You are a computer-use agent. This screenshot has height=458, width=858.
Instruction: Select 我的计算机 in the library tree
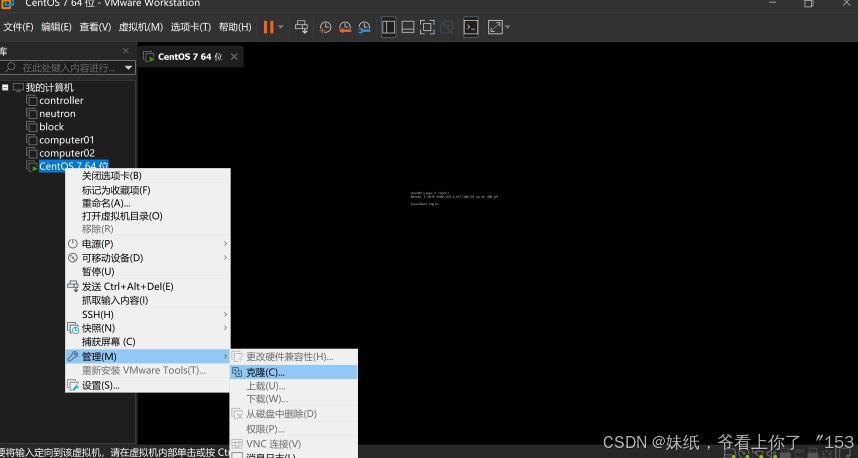point(49,88)
